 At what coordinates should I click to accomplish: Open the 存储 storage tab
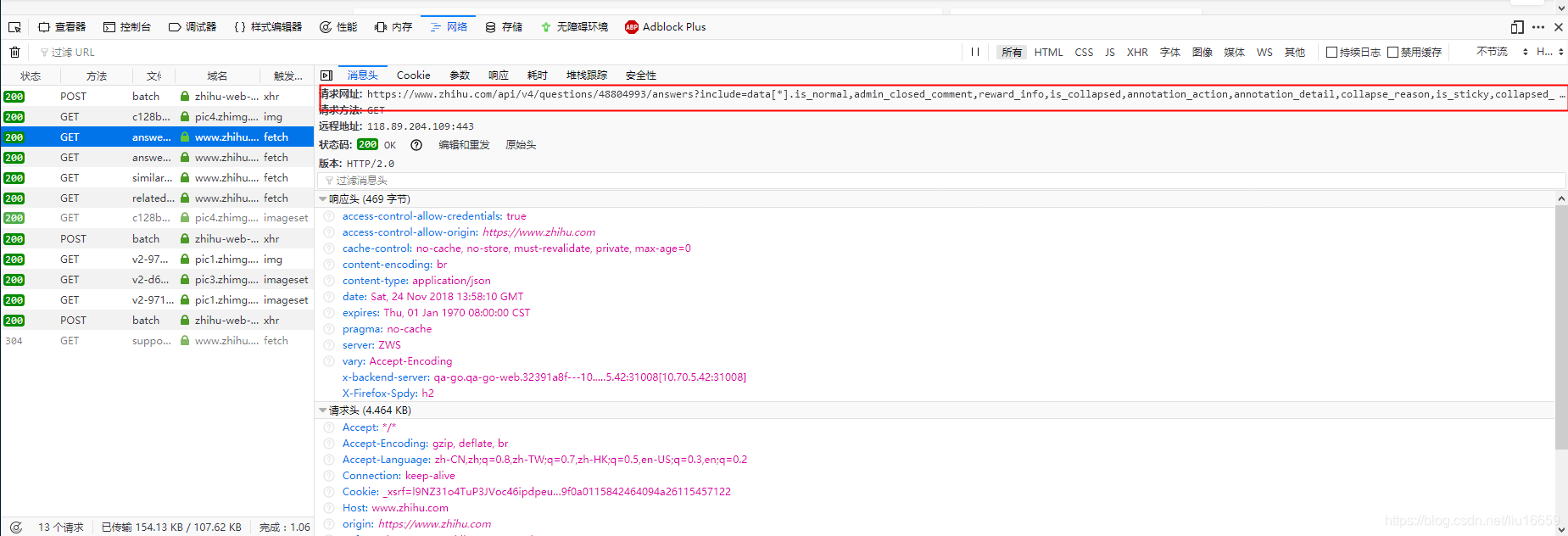coord(504,27)
